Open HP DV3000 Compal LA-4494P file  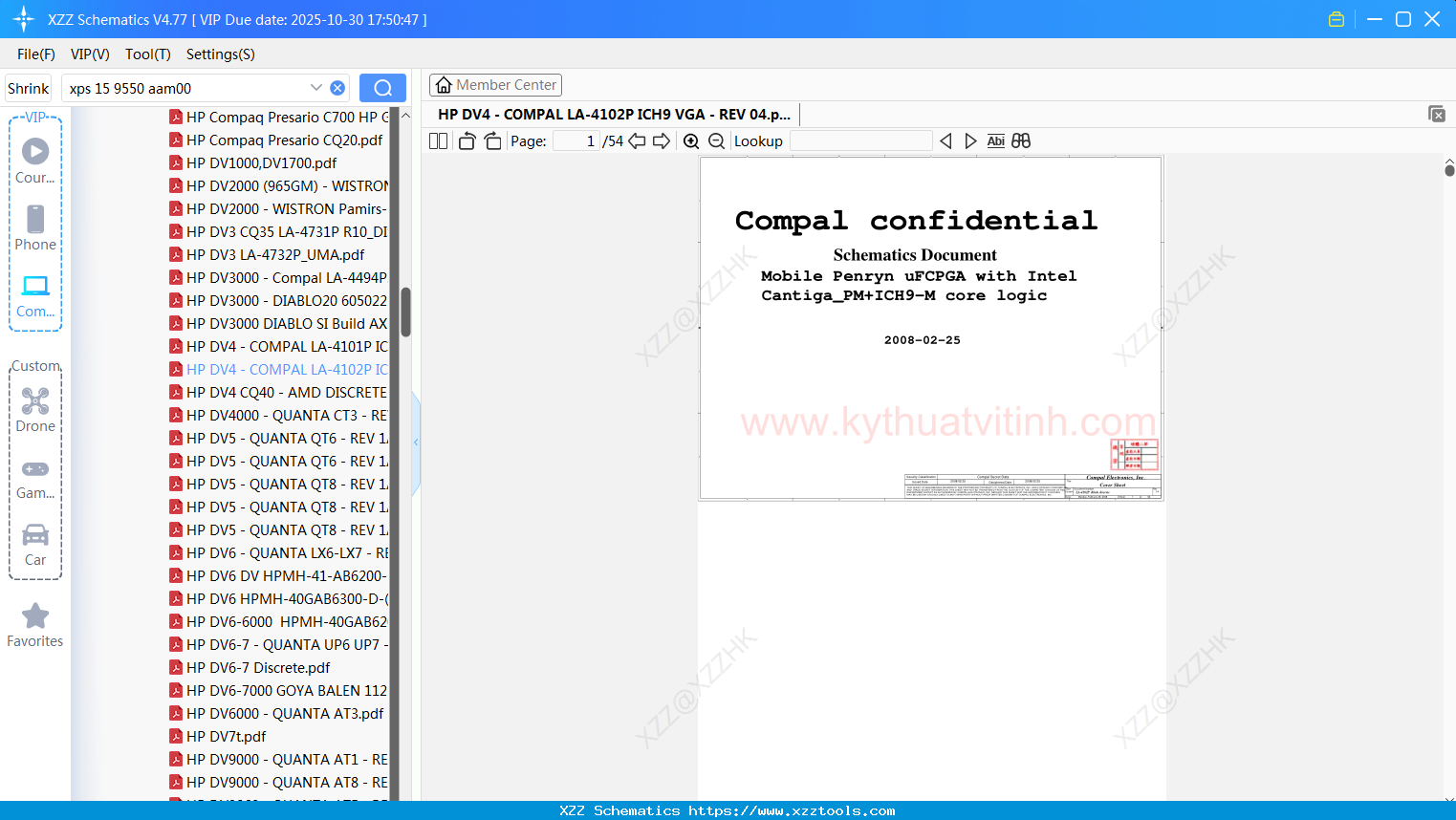click(x=279, y=277)
